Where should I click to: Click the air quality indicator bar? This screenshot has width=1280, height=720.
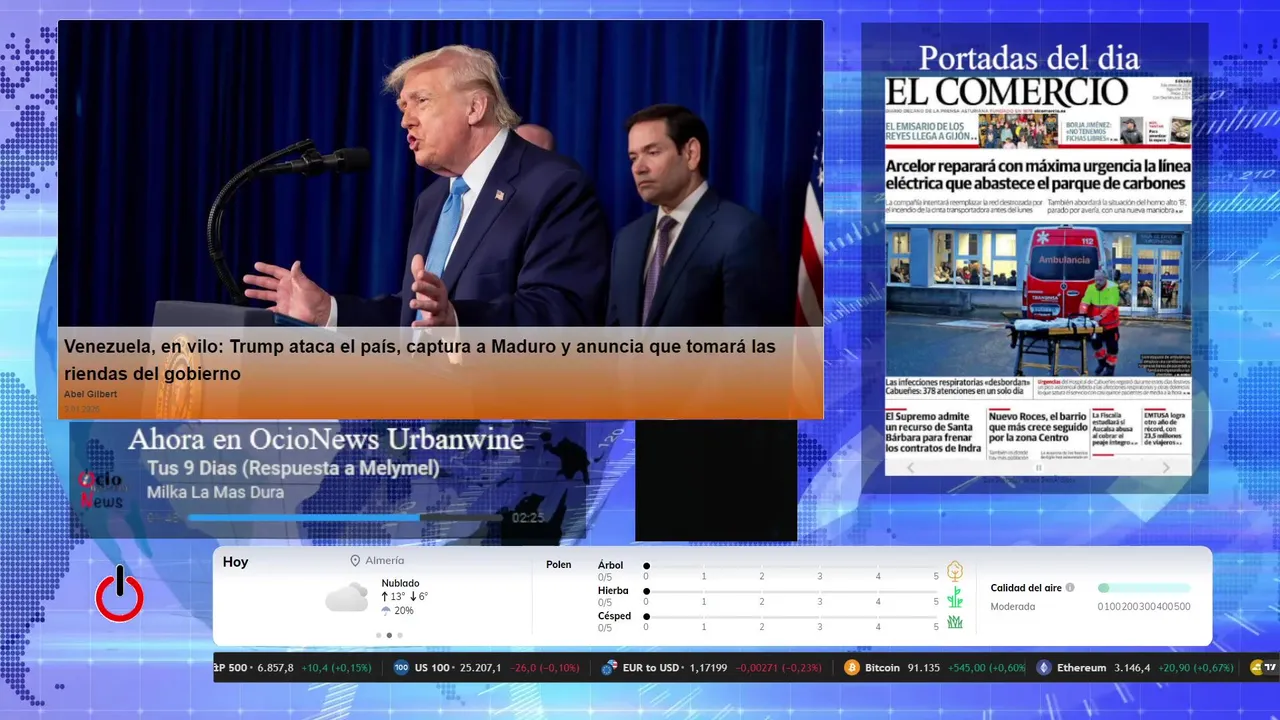pos(1144,588)
